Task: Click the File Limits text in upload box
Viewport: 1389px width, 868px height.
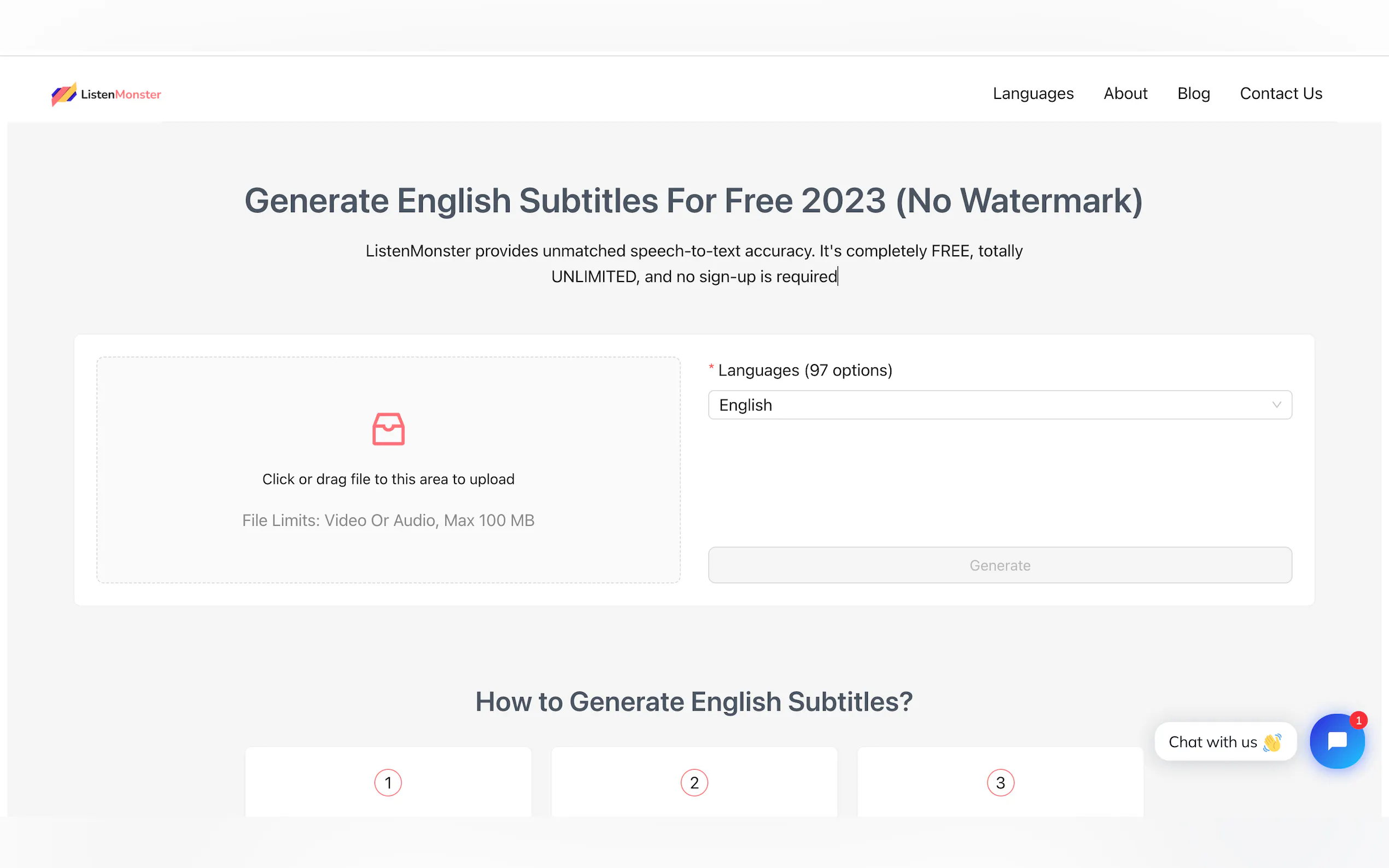Action: click(x=388, y=520)
